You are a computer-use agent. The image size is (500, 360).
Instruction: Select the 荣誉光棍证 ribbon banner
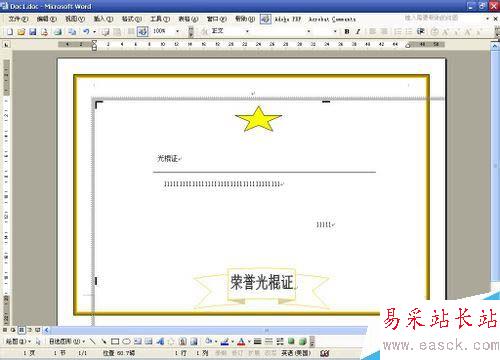[x=261, y=288]
